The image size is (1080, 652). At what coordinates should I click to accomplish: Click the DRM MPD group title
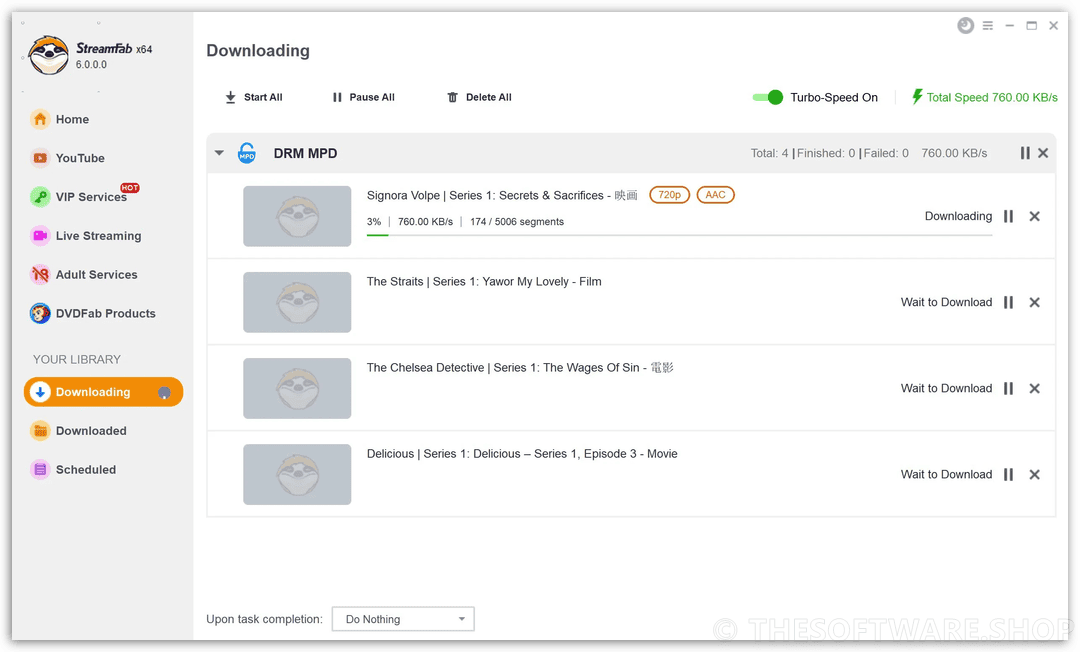[x=305, y=153]
